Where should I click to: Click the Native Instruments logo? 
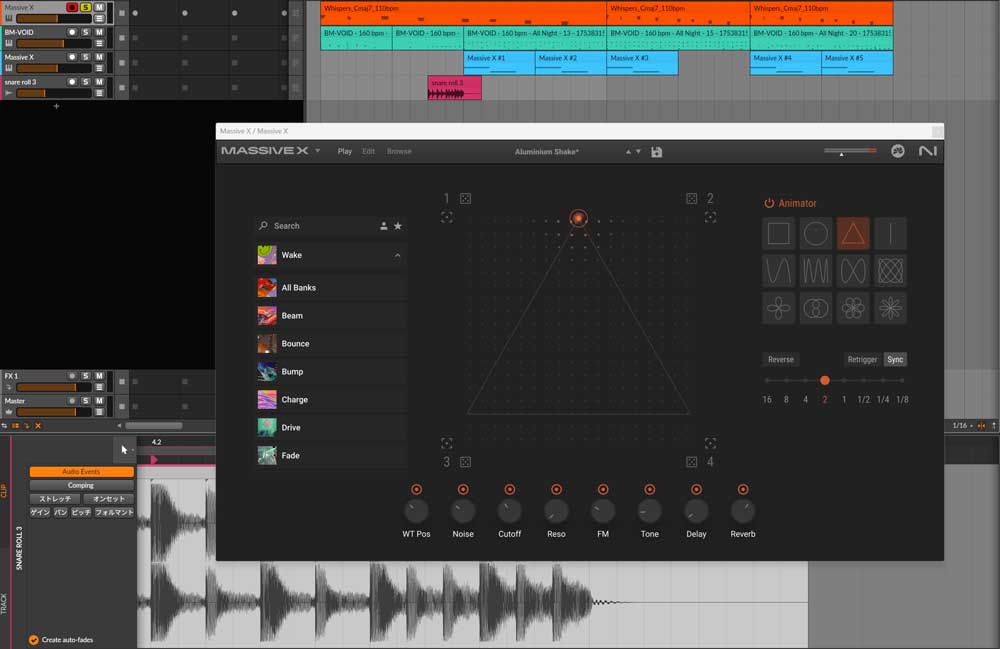pyautogui.click(x=927, y=151)
